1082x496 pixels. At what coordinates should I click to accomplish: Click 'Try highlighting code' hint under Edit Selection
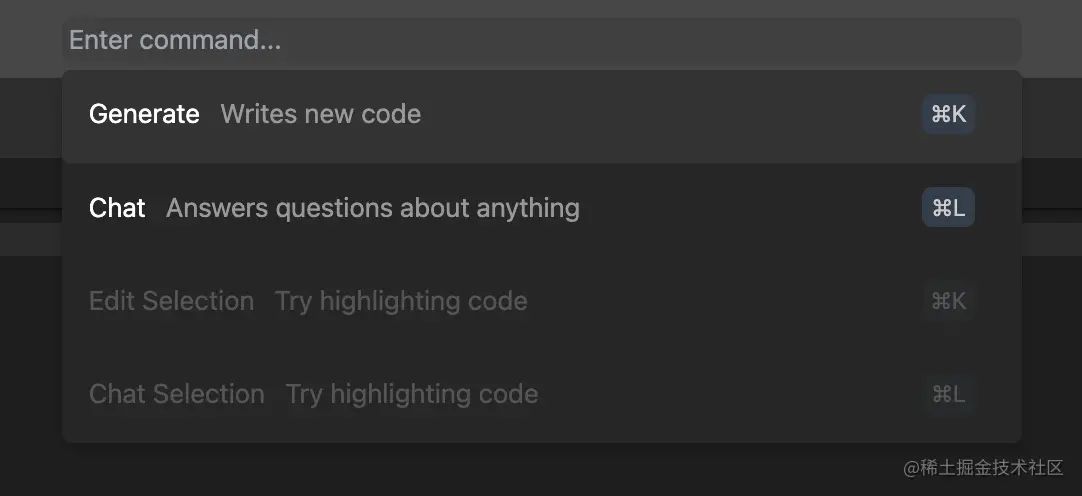click(x=401, y=301)
